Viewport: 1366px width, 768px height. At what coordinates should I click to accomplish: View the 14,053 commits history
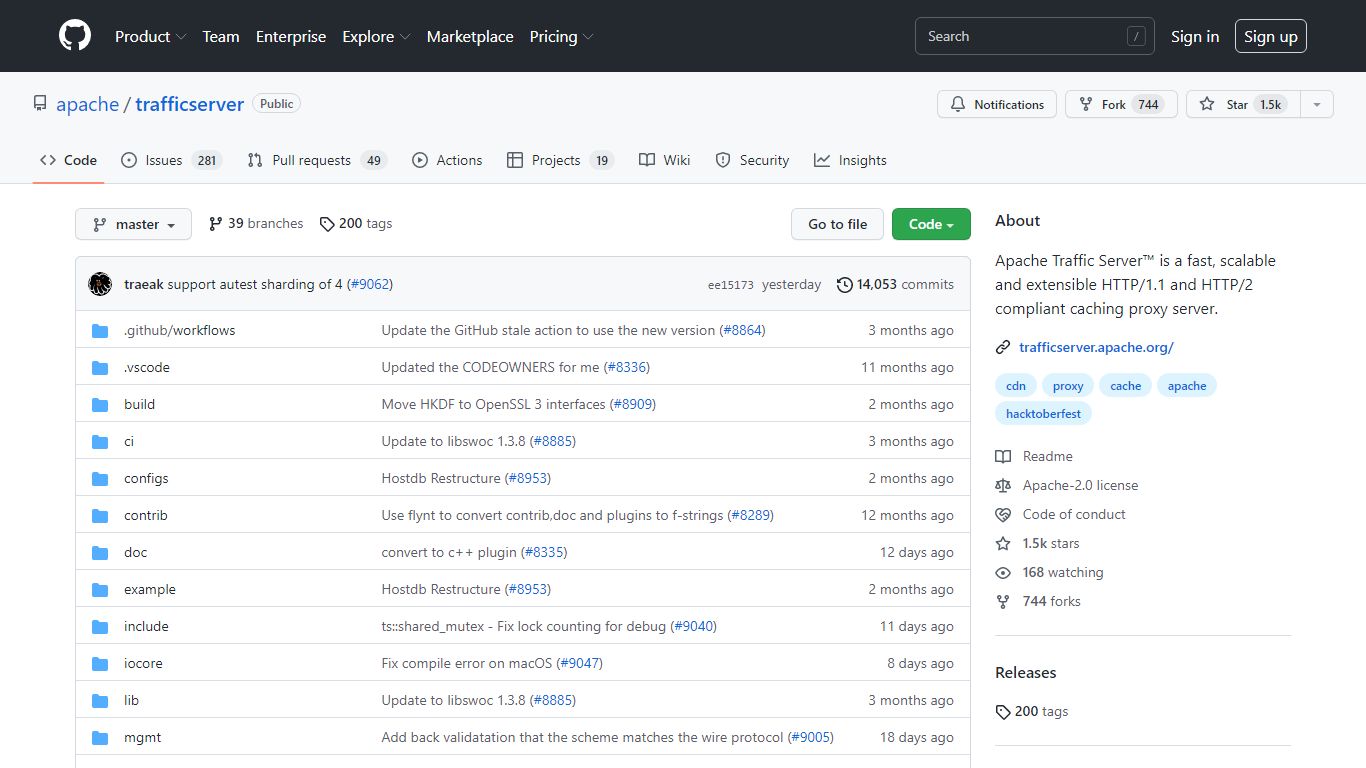pyautogui.click(x=895, y=284)
